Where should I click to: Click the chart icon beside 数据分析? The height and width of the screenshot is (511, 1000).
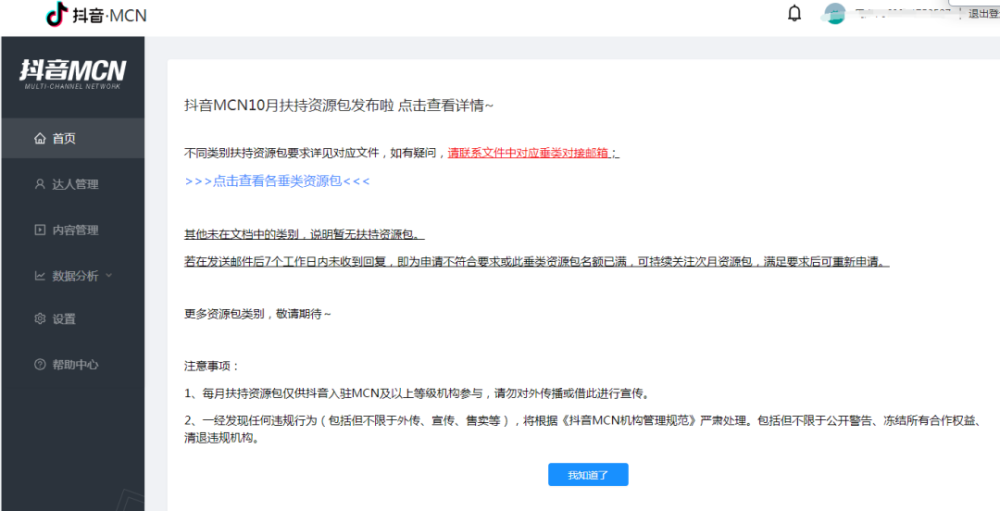point(40,276)
